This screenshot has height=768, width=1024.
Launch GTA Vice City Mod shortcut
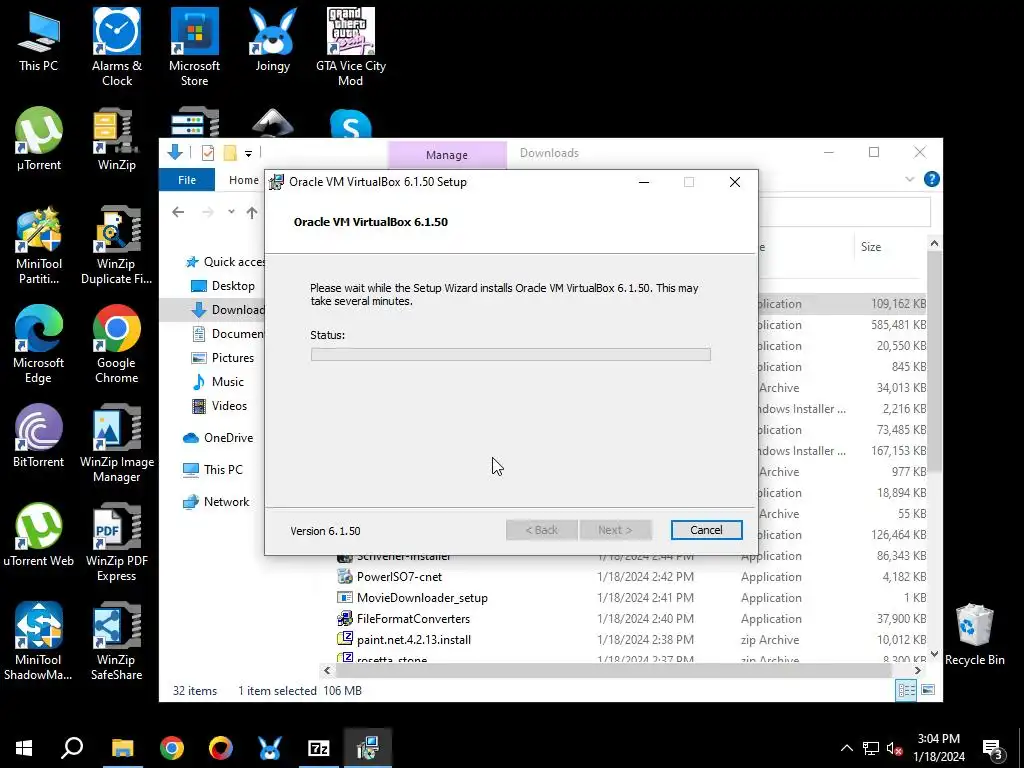pyautogui.click(x=351, y=46)
